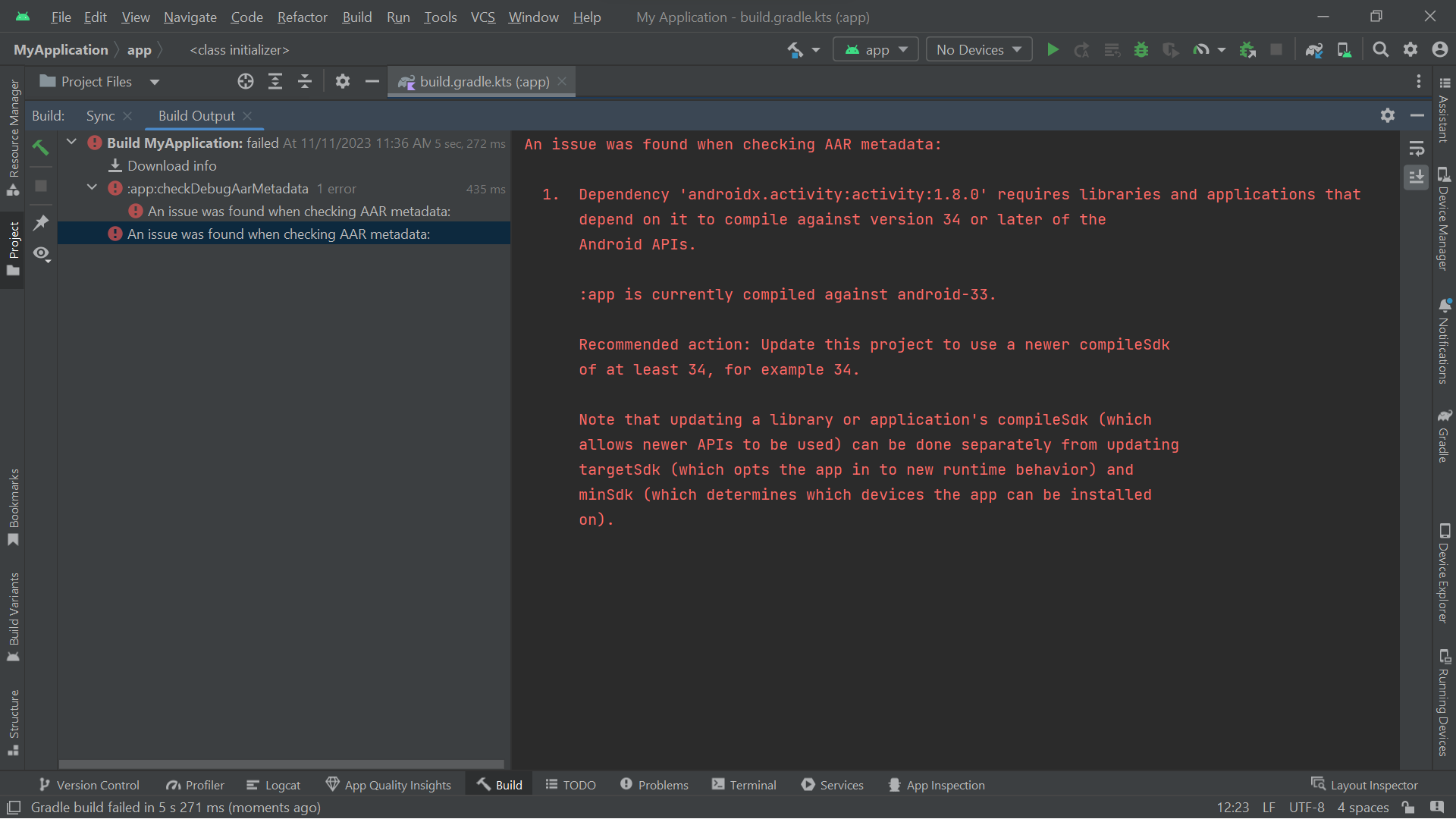Click Select Opened File target icon
1456x819 pixels.
click(x=246, y=82)
